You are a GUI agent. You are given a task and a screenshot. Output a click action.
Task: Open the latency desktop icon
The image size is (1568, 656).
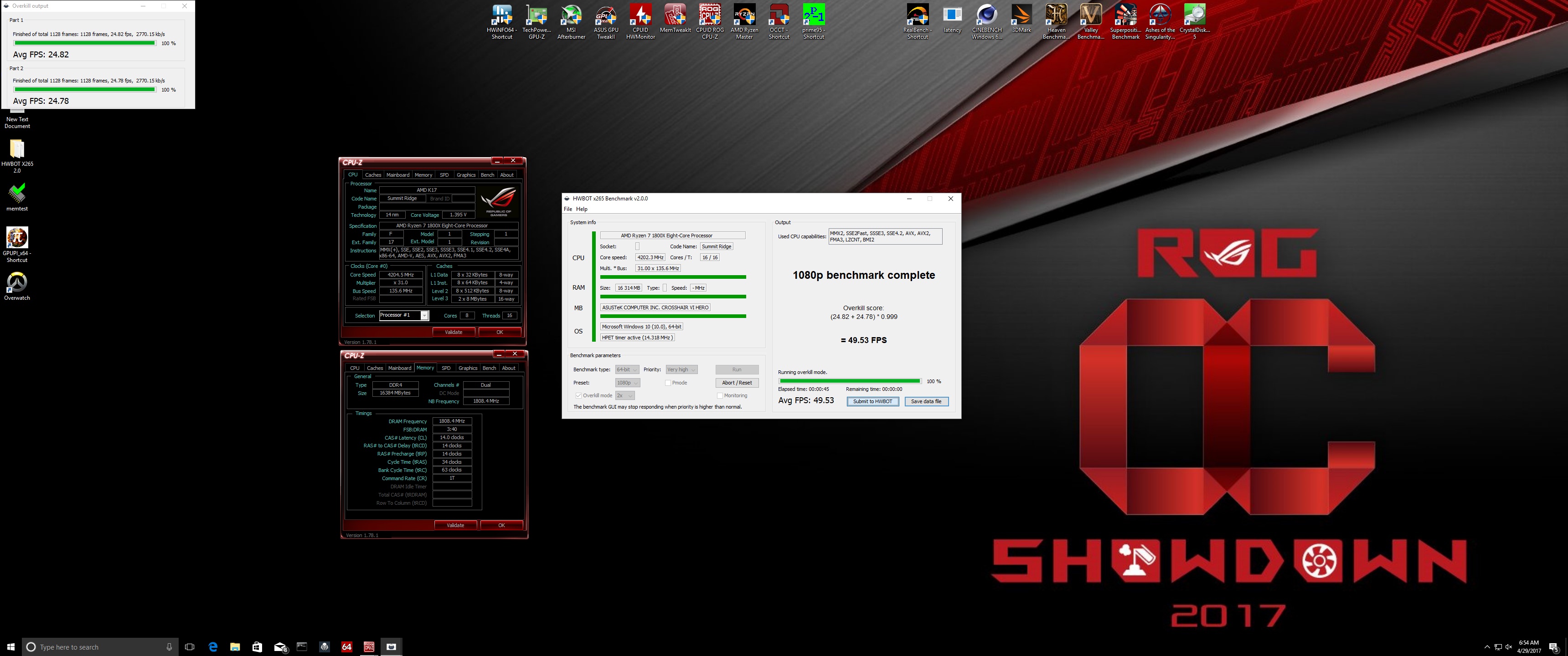[952, 18]
